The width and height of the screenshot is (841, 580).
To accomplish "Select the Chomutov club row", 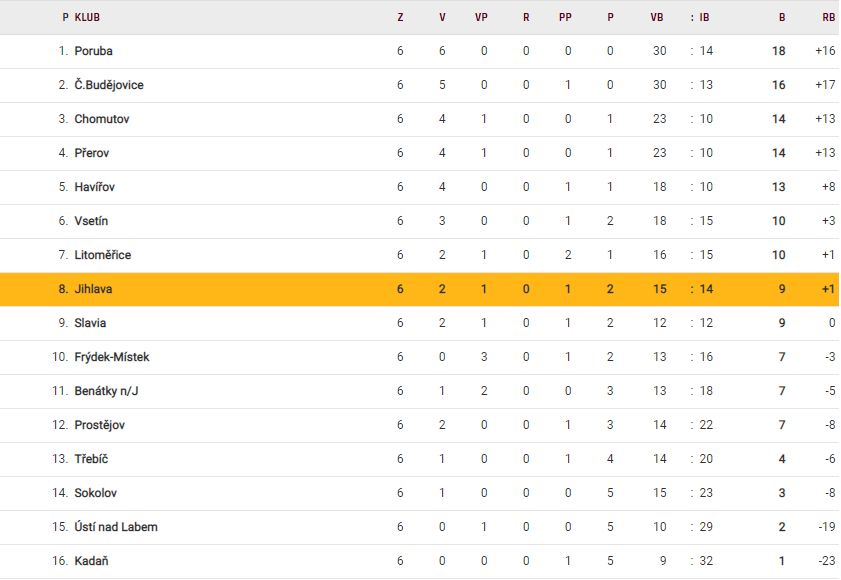I will tap(101, 119).
